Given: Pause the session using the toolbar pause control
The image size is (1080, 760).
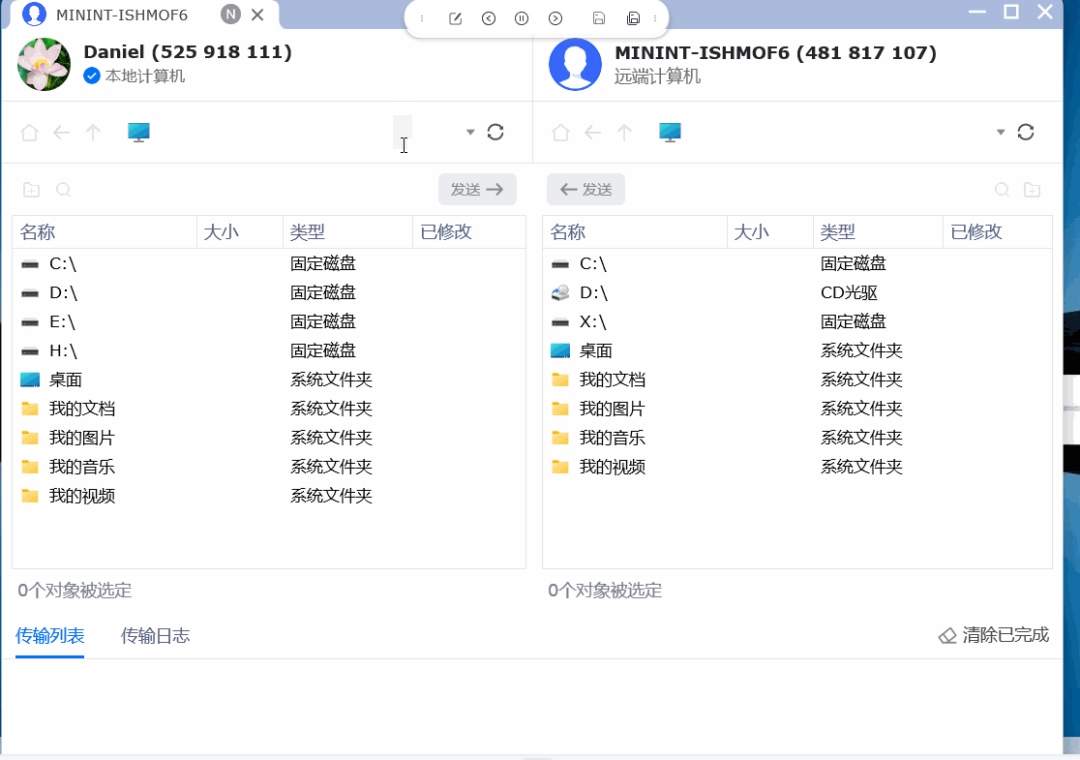Looking at the screenshot, I should tap(522, 18).
